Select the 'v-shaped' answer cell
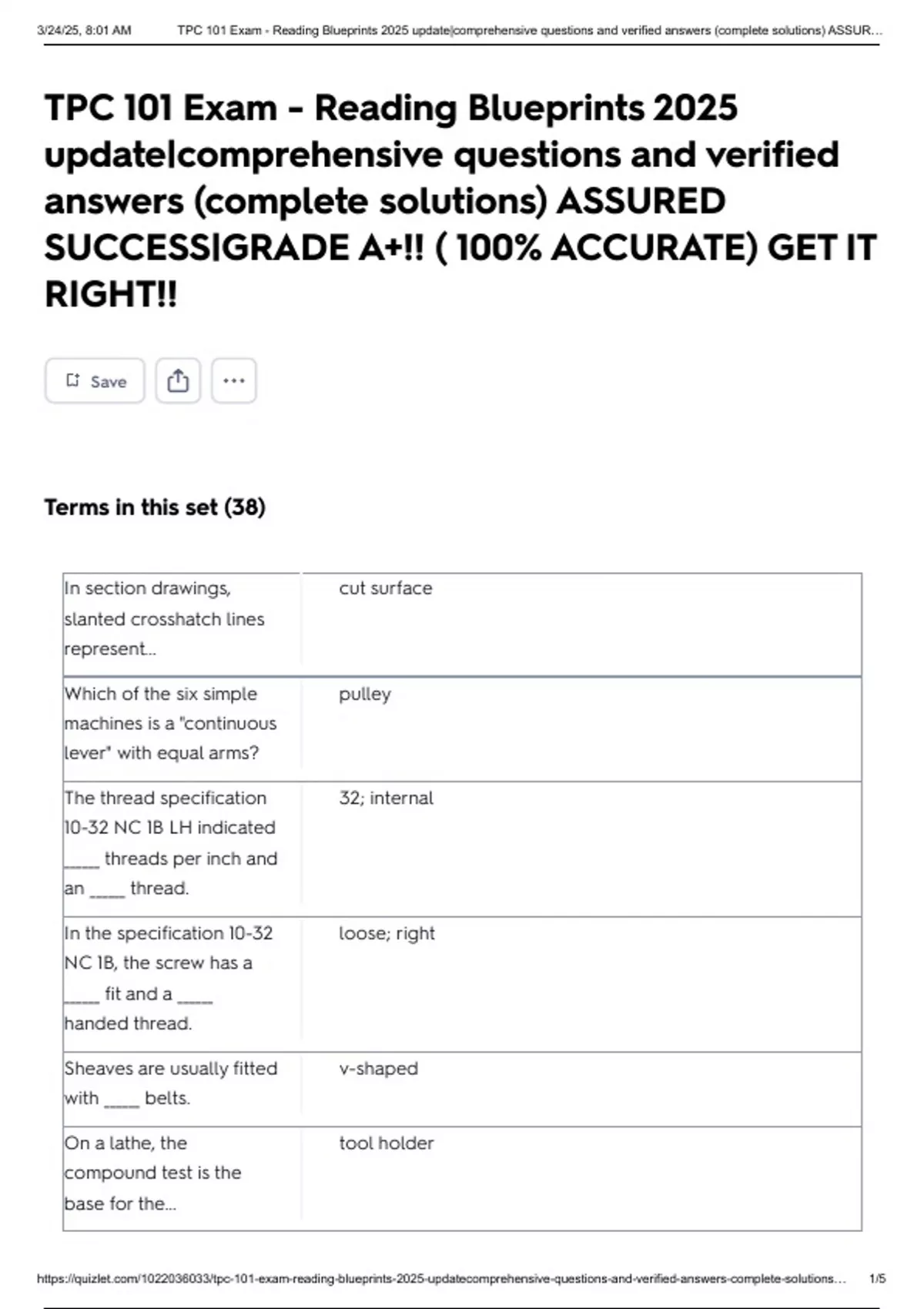This screenshot has height=1309, width=924. point(581,1090)
